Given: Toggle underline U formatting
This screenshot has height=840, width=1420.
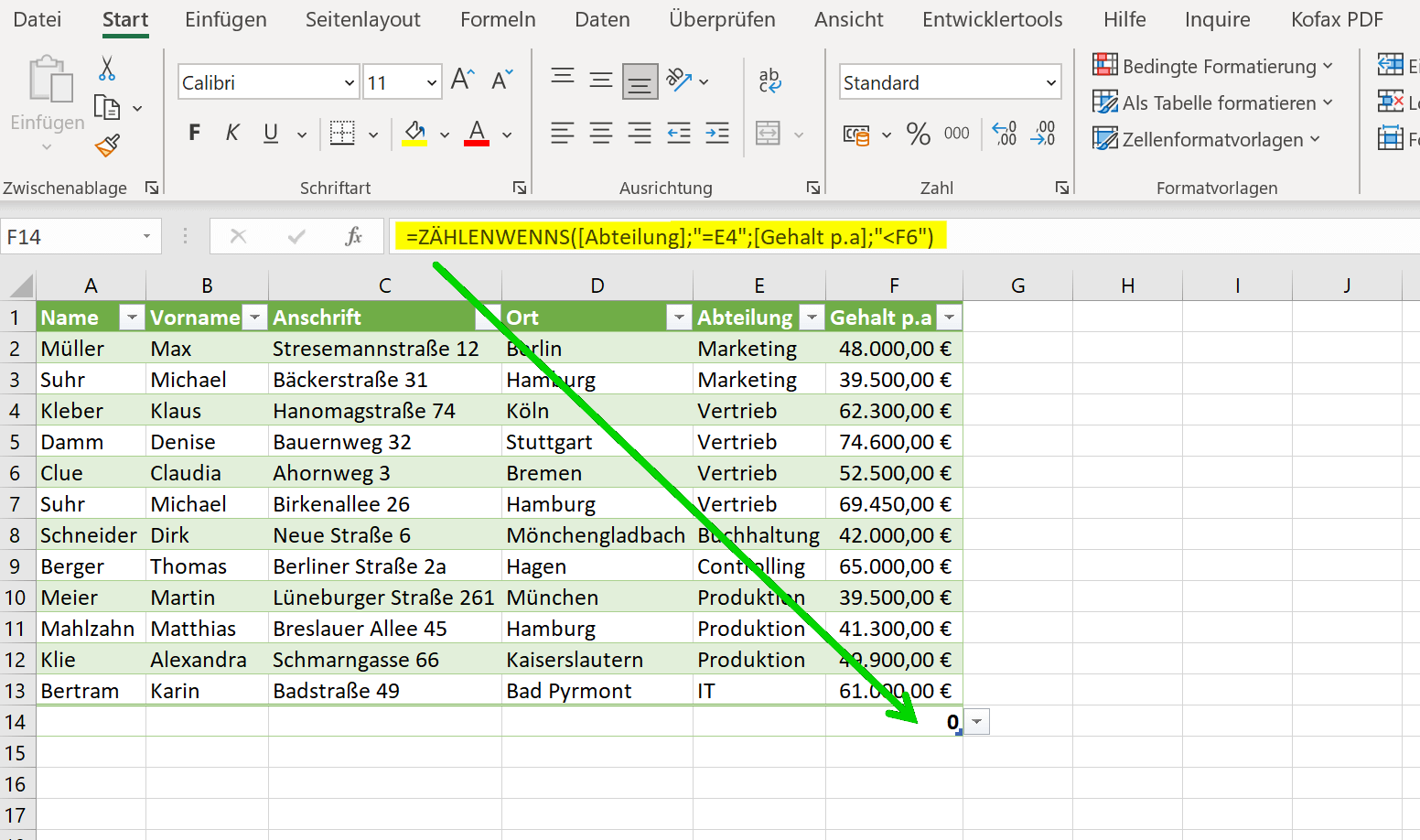Looking at the screenshot, I should click(x=271, y=134).
